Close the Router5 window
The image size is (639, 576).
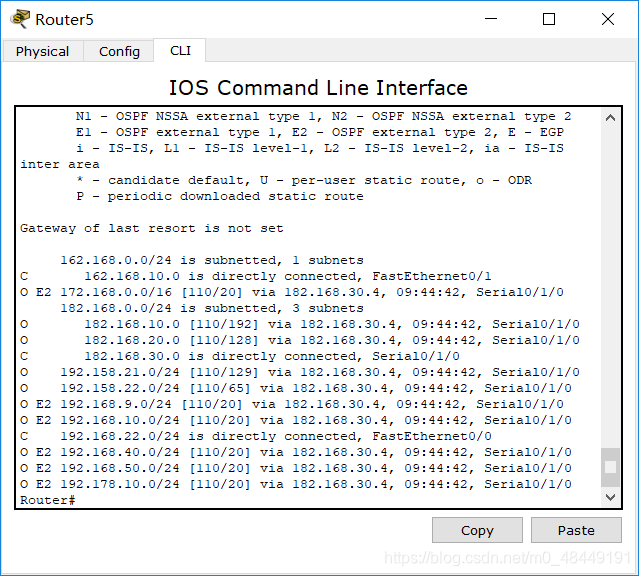[x=608, y=19]
